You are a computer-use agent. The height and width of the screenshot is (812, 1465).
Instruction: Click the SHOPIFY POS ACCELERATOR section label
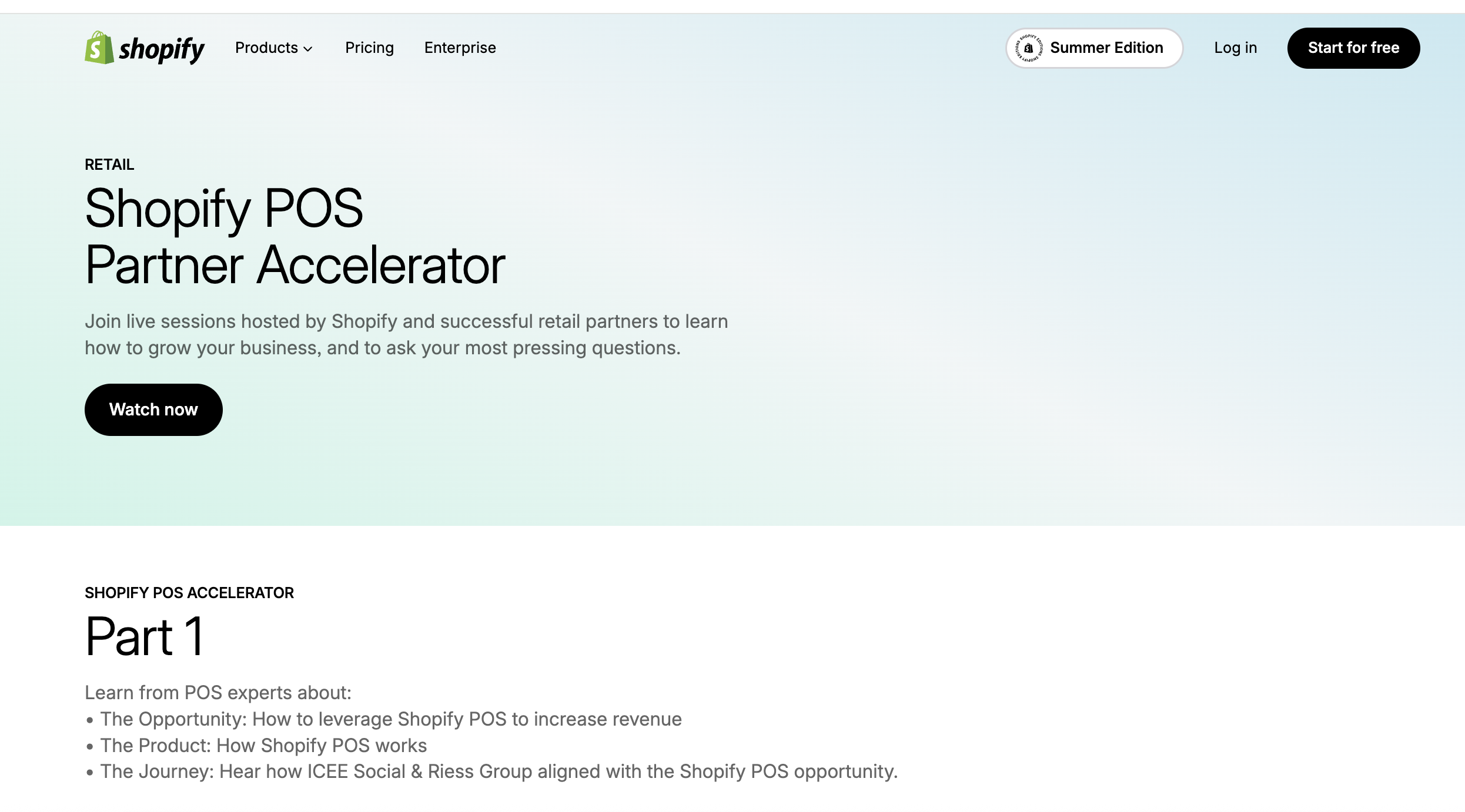click(189, 593)
